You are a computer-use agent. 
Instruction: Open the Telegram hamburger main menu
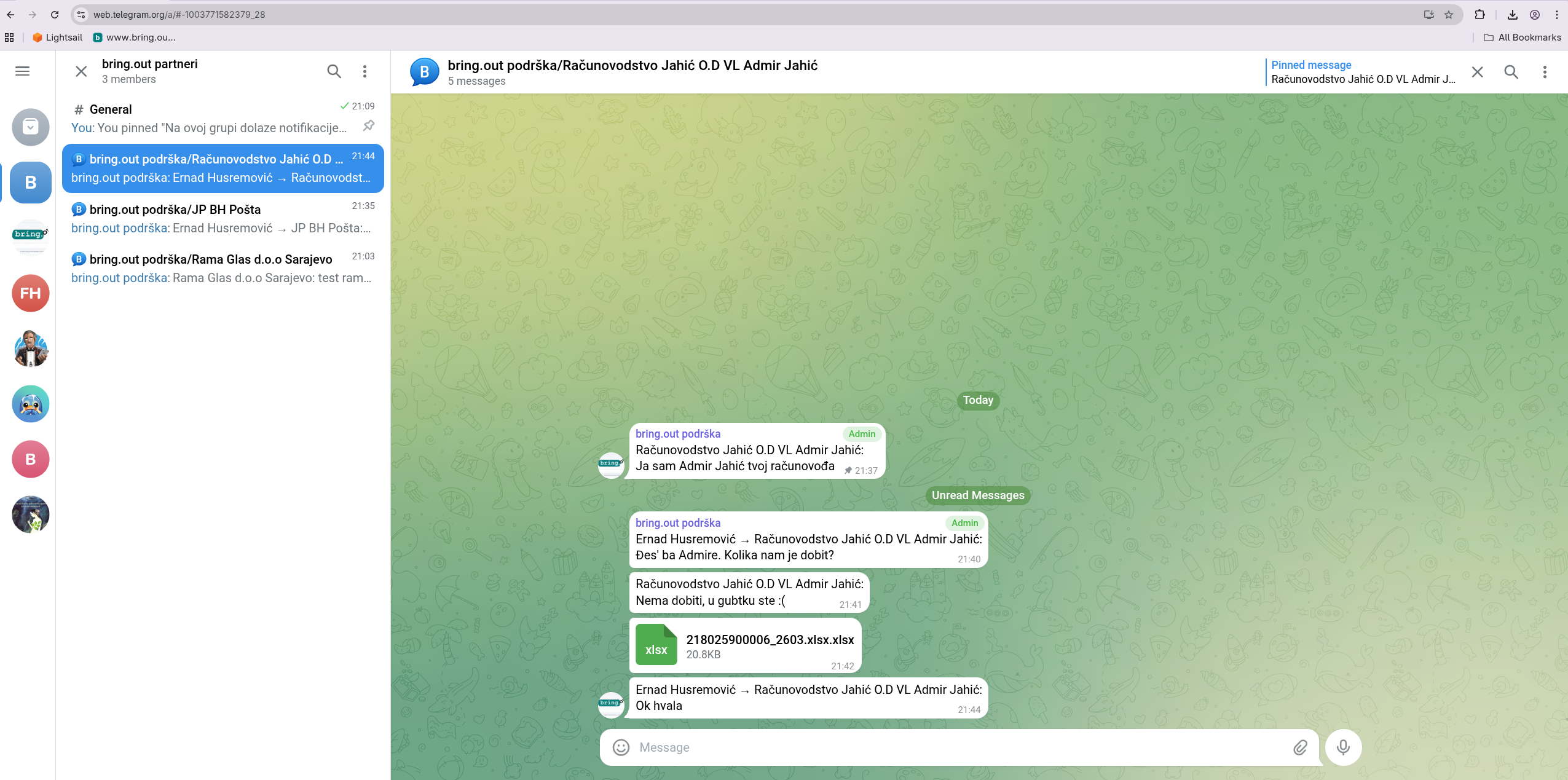[x=22, y=71]
